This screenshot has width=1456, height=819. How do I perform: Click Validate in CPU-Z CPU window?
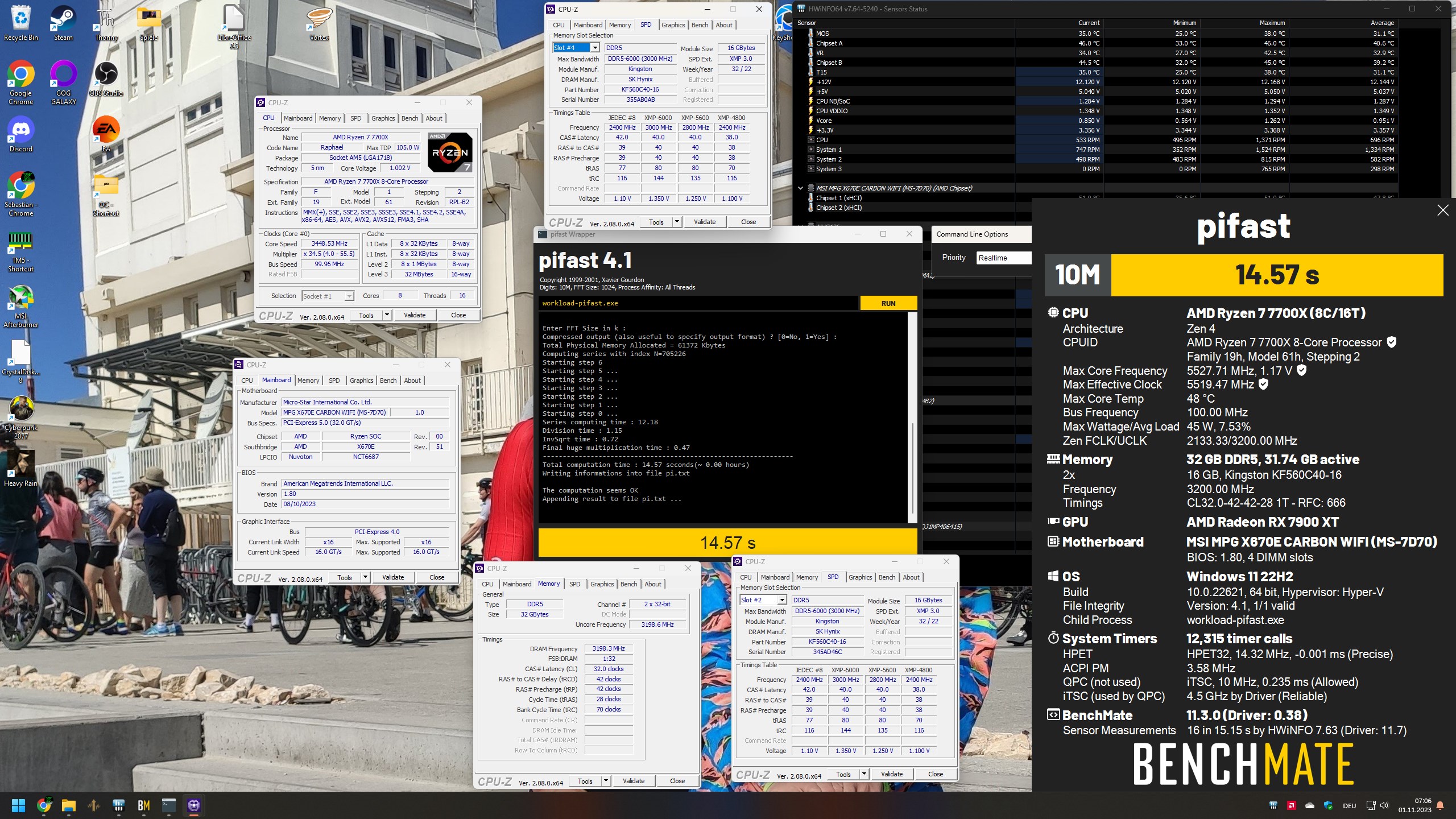point(415,315)
